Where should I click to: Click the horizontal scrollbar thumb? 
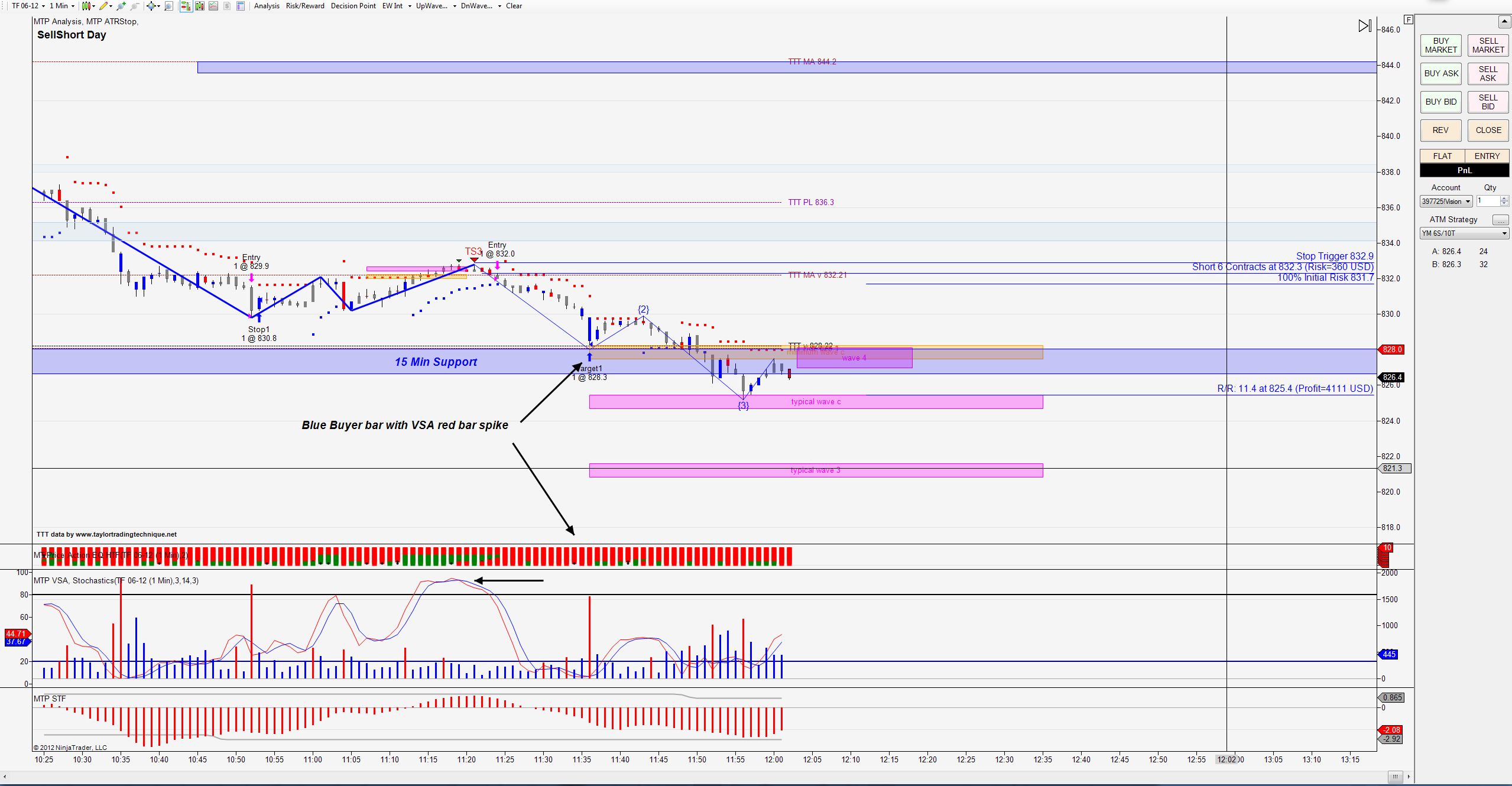pyautogui.click(x=1395, y=777)
